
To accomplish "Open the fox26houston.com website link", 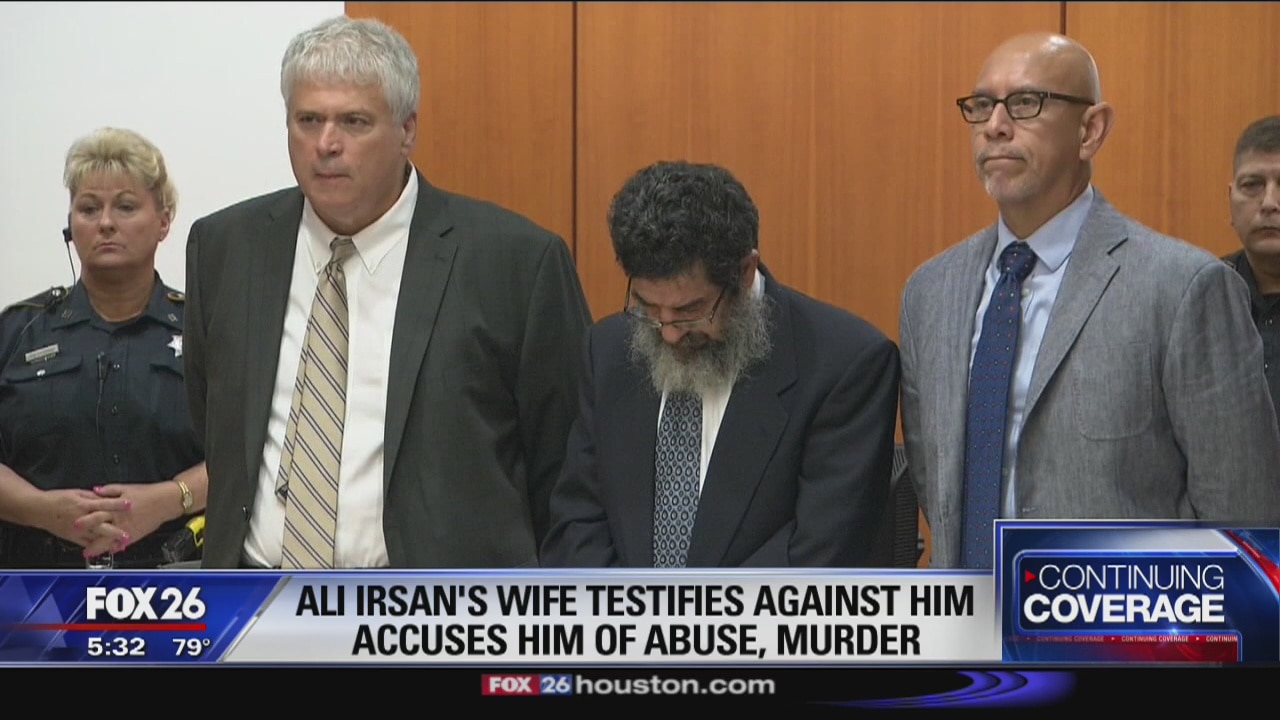I will [628, 685].
